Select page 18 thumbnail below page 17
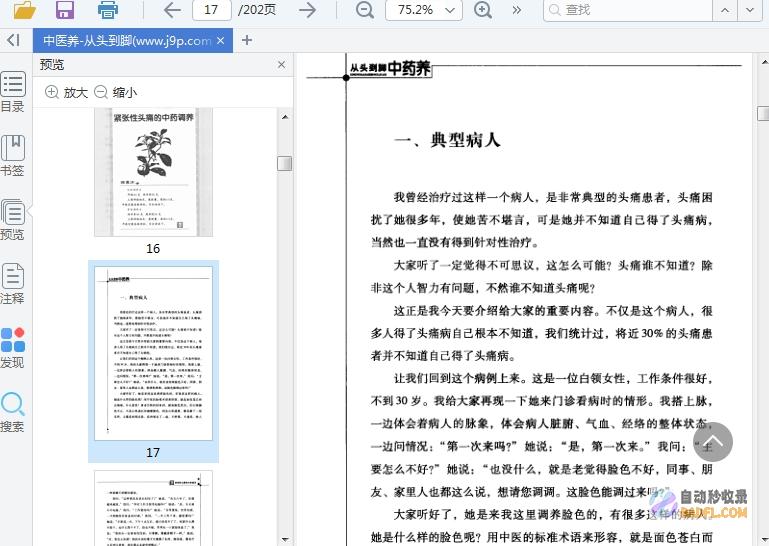Image resolution: width=769 pixels, height=546 pixels. pos(154,508)
